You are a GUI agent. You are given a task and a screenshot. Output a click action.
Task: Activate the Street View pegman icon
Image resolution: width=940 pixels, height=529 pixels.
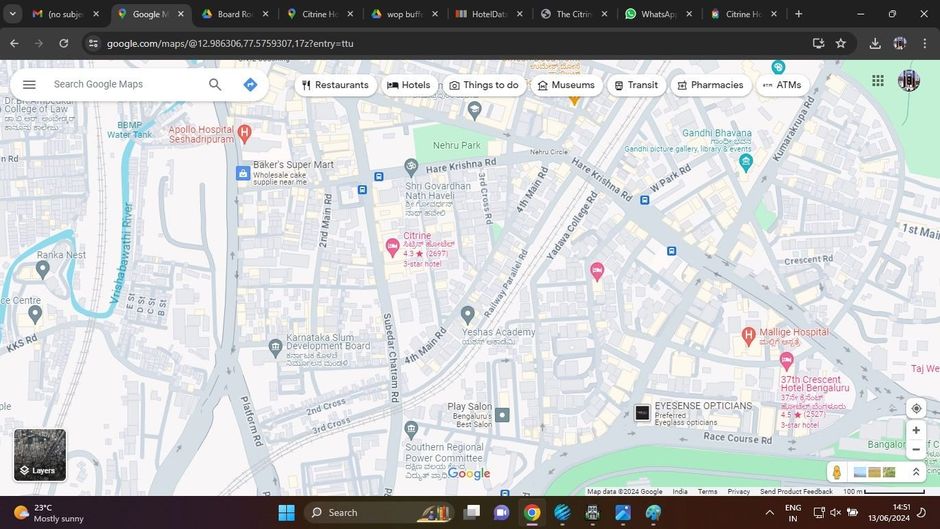click(837, 472)
